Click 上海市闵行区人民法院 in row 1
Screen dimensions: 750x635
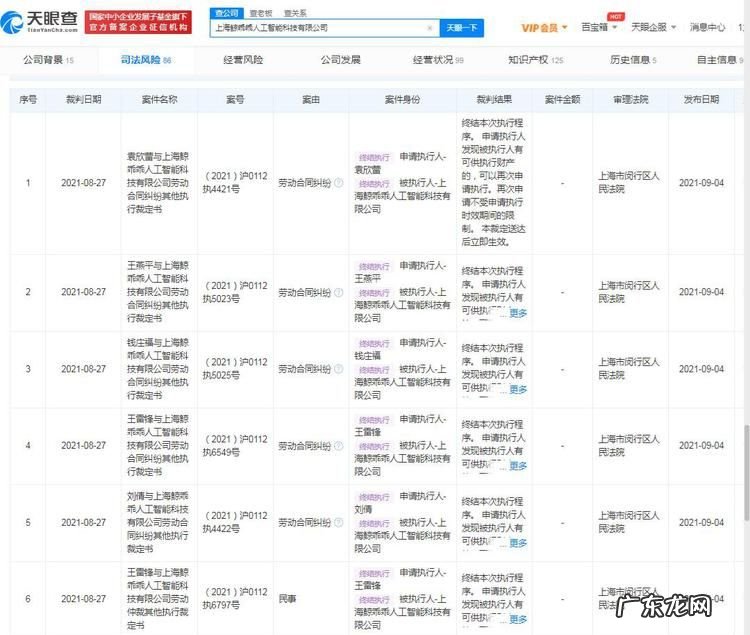(x=629, y=183)
